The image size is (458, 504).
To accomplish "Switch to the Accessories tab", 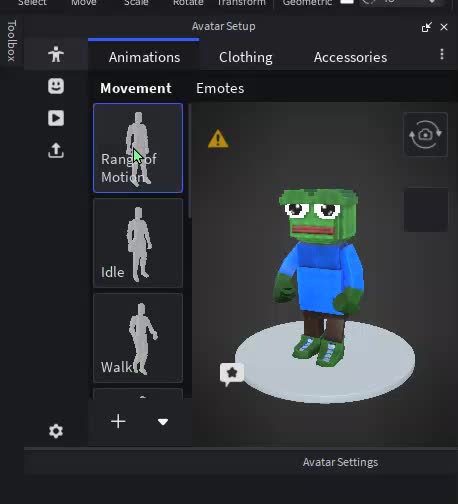I will click(x=350, y=57).
